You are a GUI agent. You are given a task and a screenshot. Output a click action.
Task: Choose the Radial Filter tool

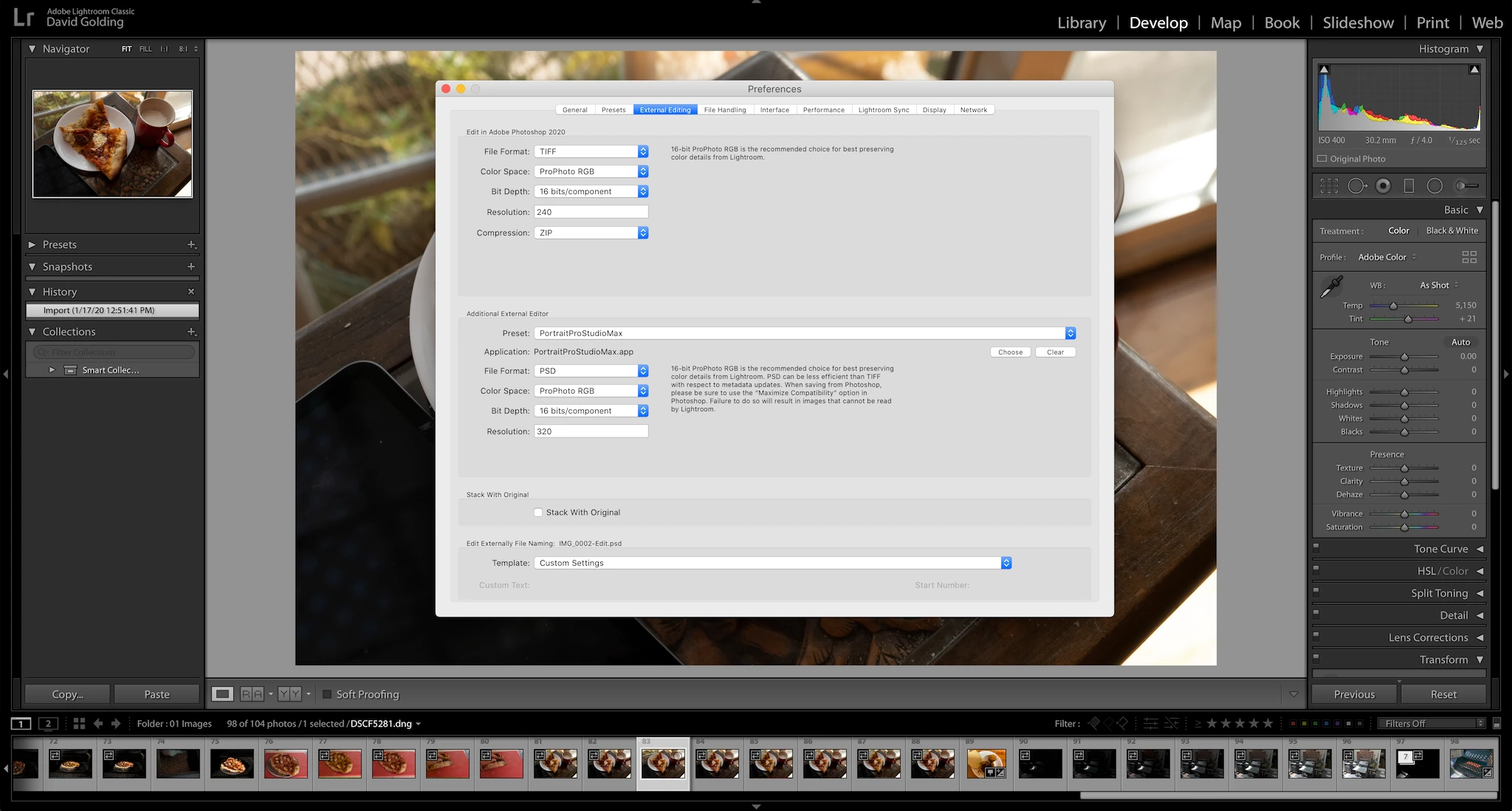click(1434, 186)
